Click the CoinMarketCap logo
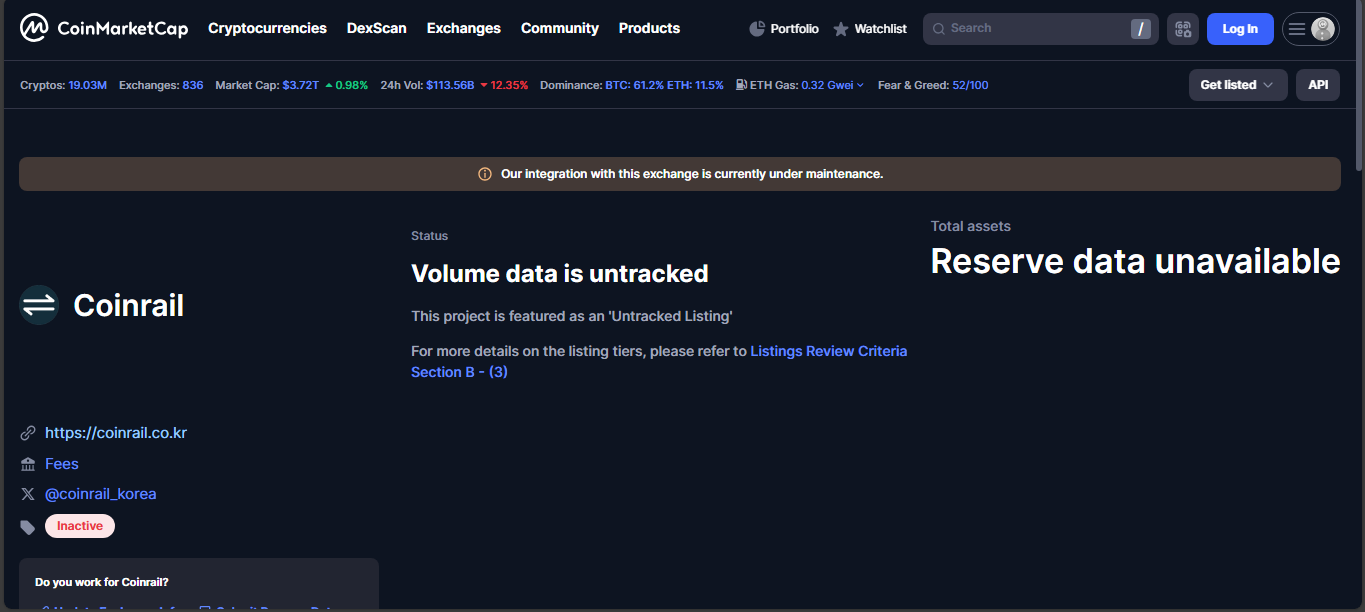Screen dimensions: 1365x612 coord(104,28)
